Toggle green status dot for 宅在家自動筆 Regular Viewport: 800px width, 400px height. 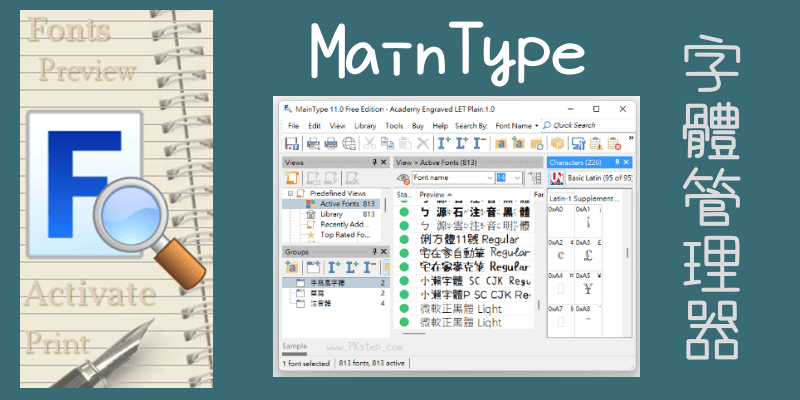[404, 253]
